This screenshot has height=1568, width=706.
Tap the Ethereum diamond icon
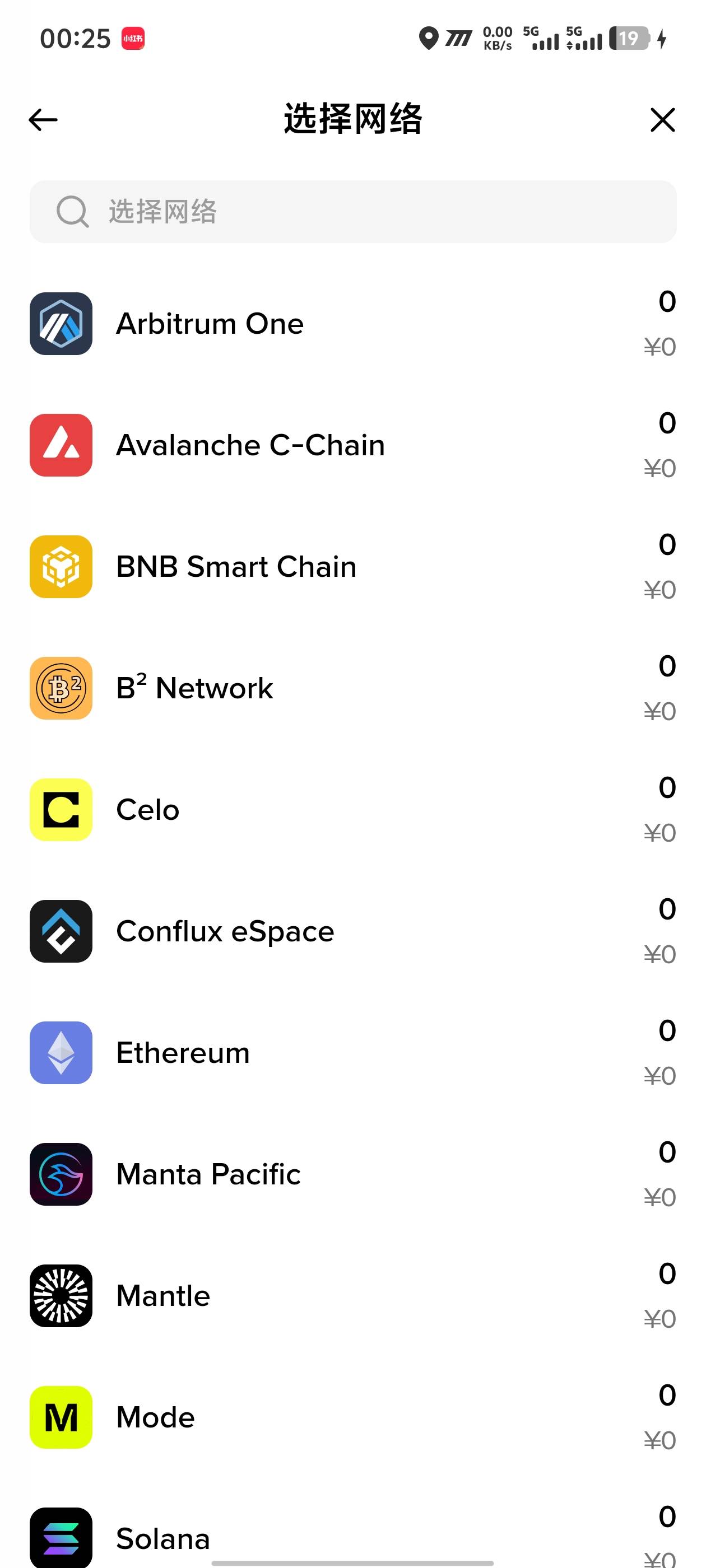tap(61, 1053)
